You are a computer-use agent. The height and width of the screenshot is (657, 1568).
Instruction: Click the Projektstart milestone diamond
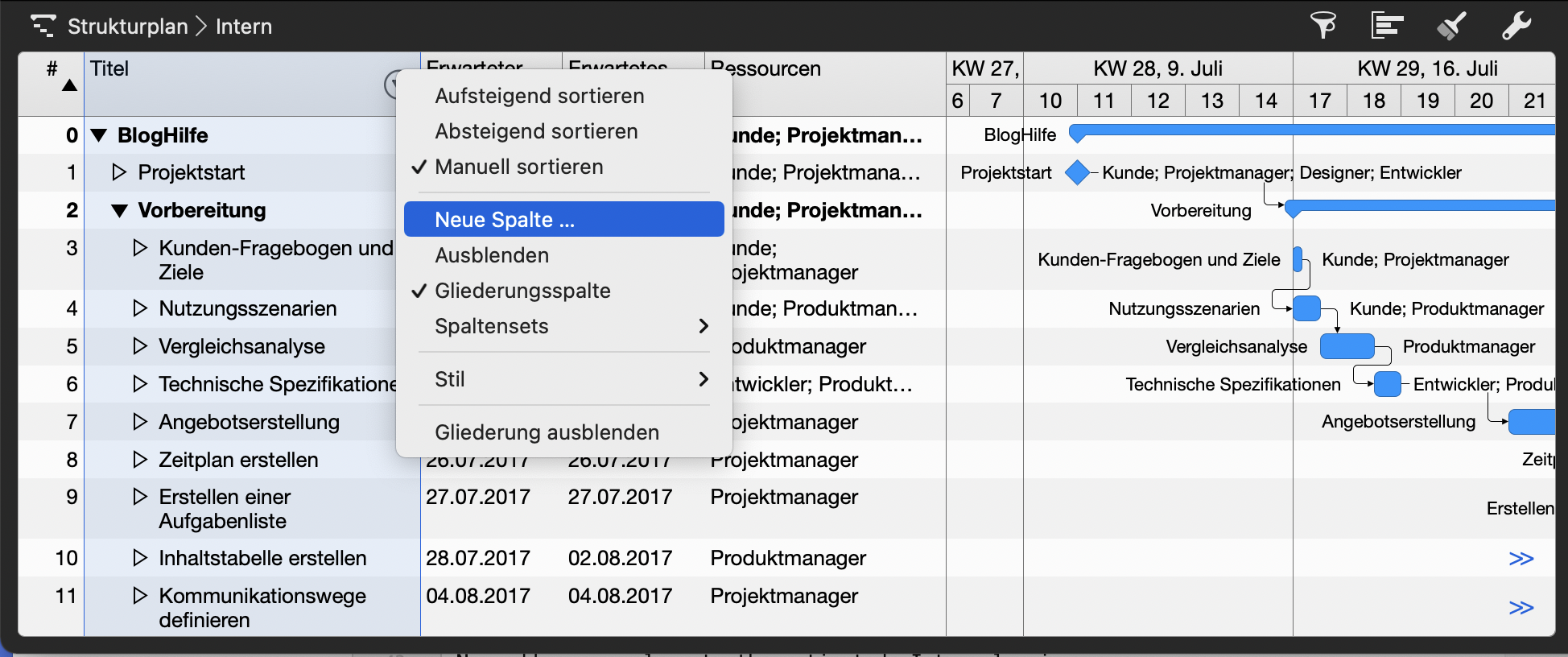pyautogui.click(x=1076, y=172)
